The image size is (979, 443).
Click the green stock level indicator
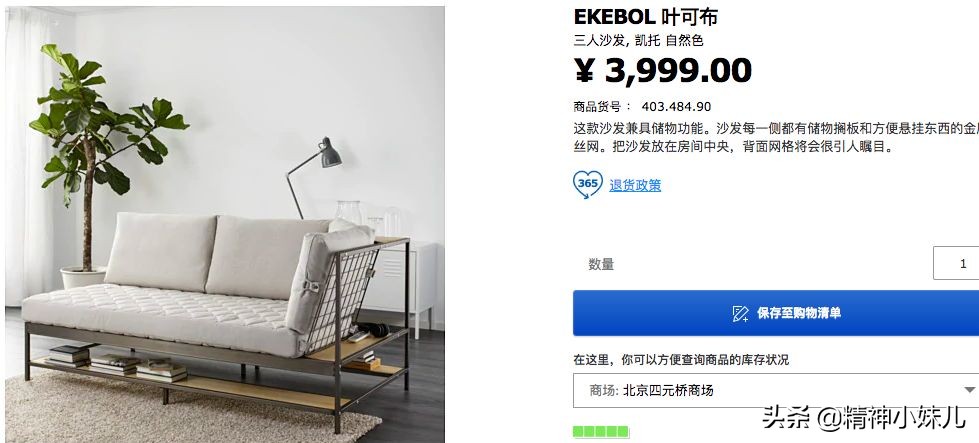601,431
